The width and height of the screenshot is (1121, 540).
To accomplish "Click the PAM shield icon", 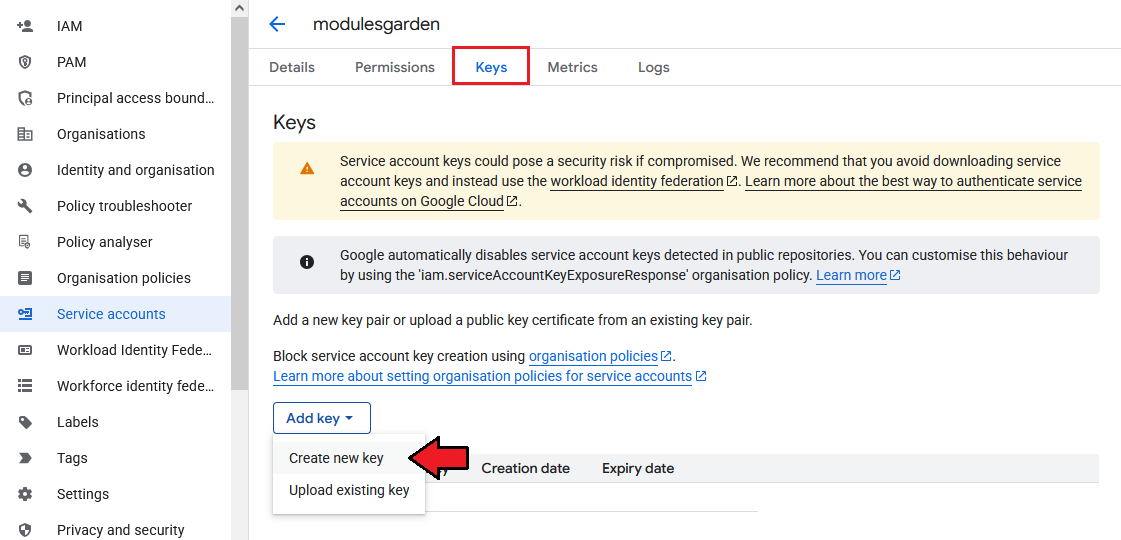I will click(x=25, y=62).
